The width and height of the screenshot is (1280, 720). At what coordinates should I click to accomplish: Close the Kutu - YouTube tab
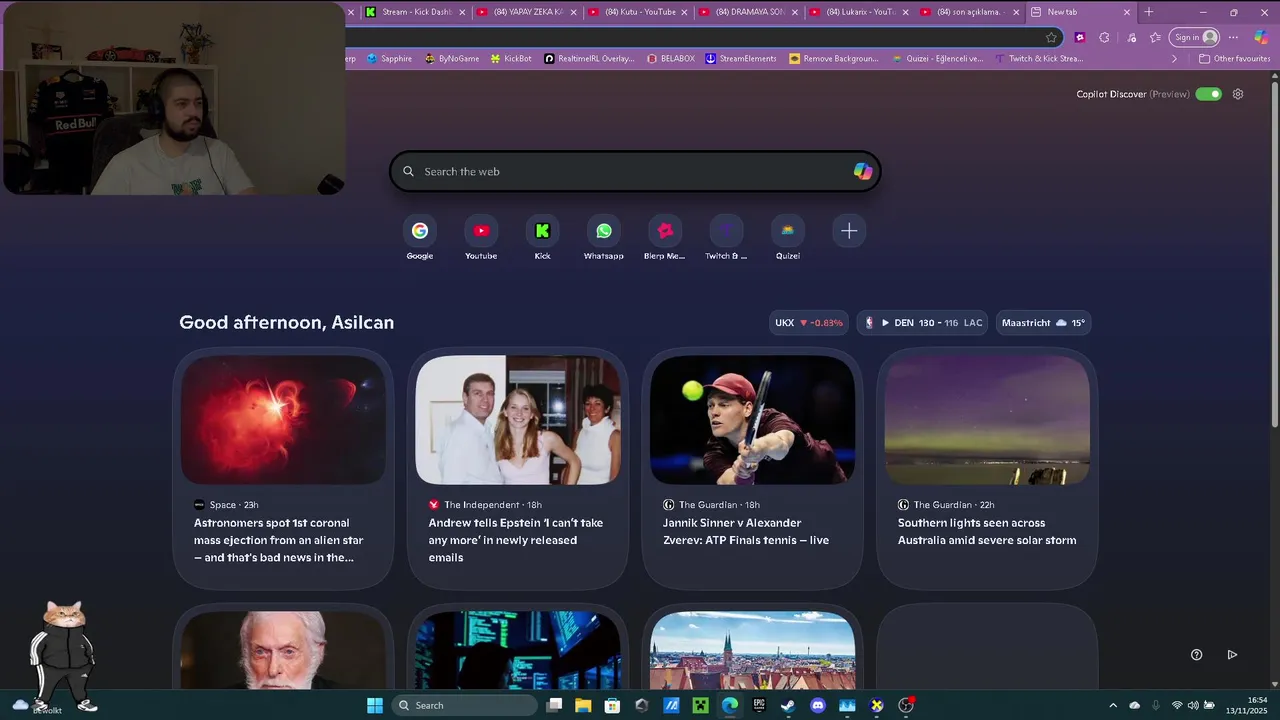(684, 12)
